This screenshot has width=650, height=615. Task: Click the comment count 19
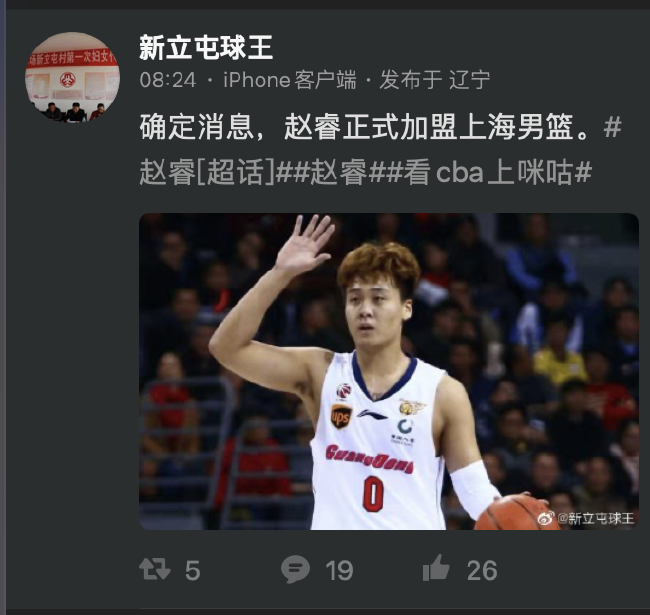tap(339, 570)
